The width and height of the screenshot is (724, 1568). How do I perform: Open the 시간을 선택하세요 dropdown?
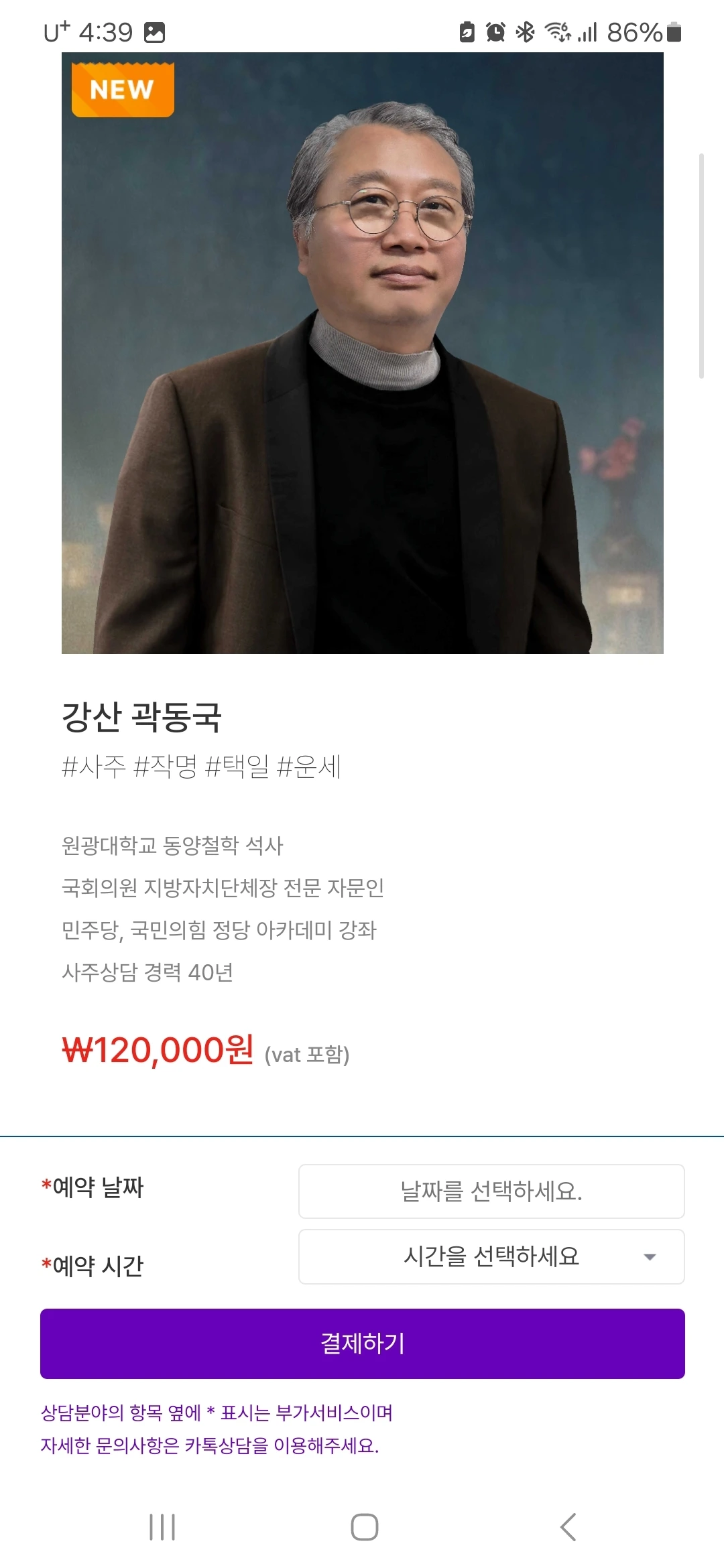pos(491,1256)
